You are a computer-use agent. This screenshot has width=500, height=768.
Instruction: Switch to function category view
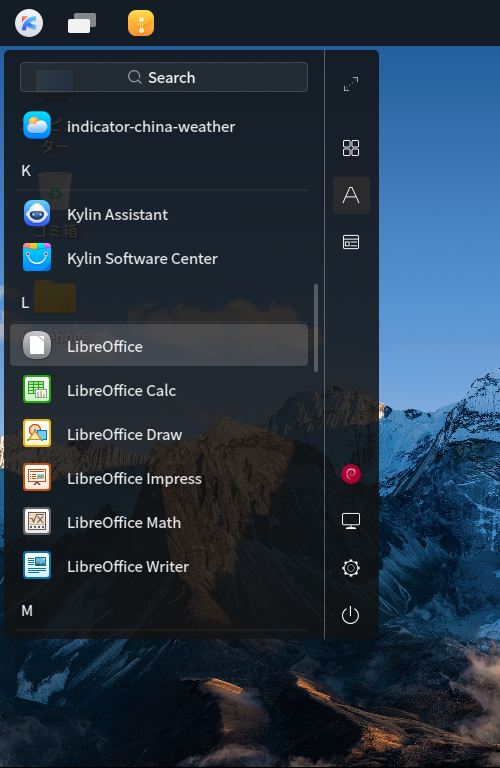351,242
